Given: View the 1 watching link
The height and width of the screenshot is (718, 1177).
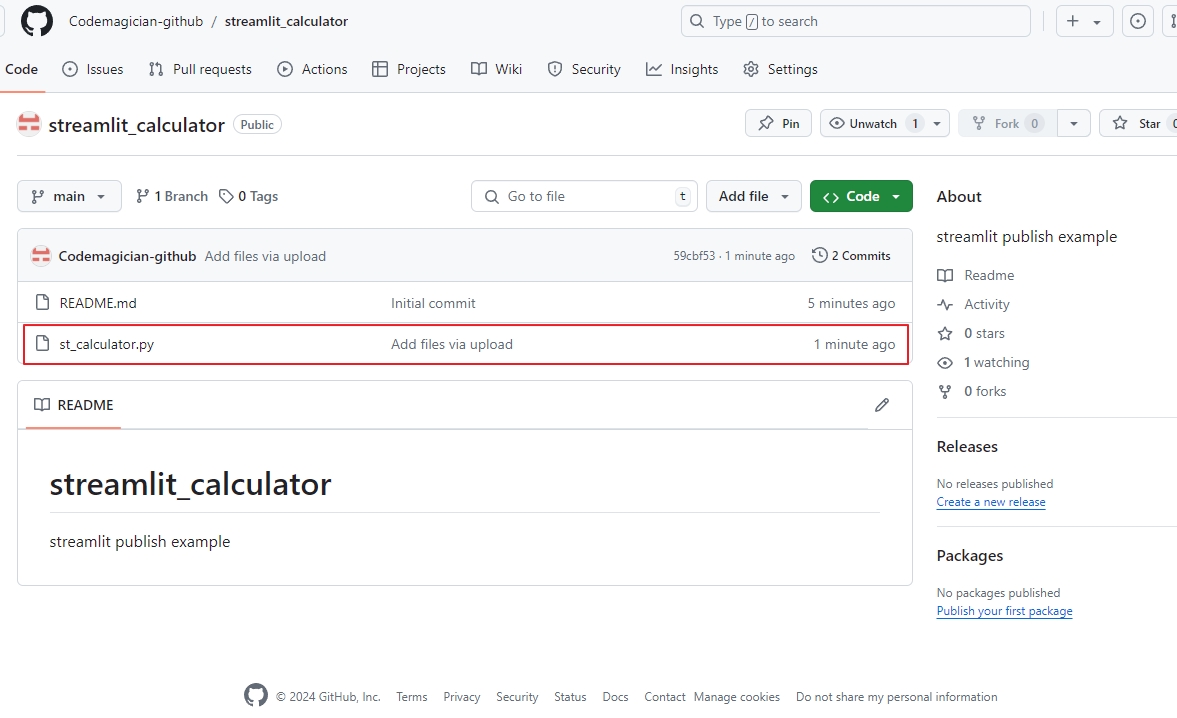Looking at the screenshot, I should click(x=983, y=362).
